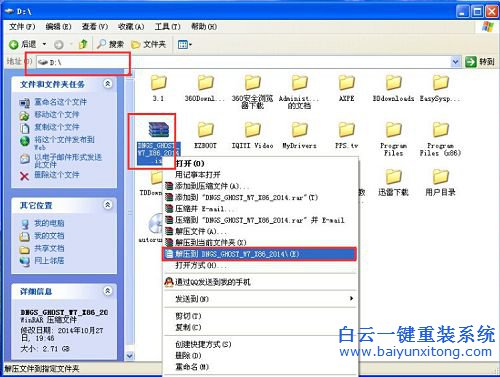This screenshot has width=500, height=377.
Task: Expand the address bar dropdown
Action: click(455, 62)
